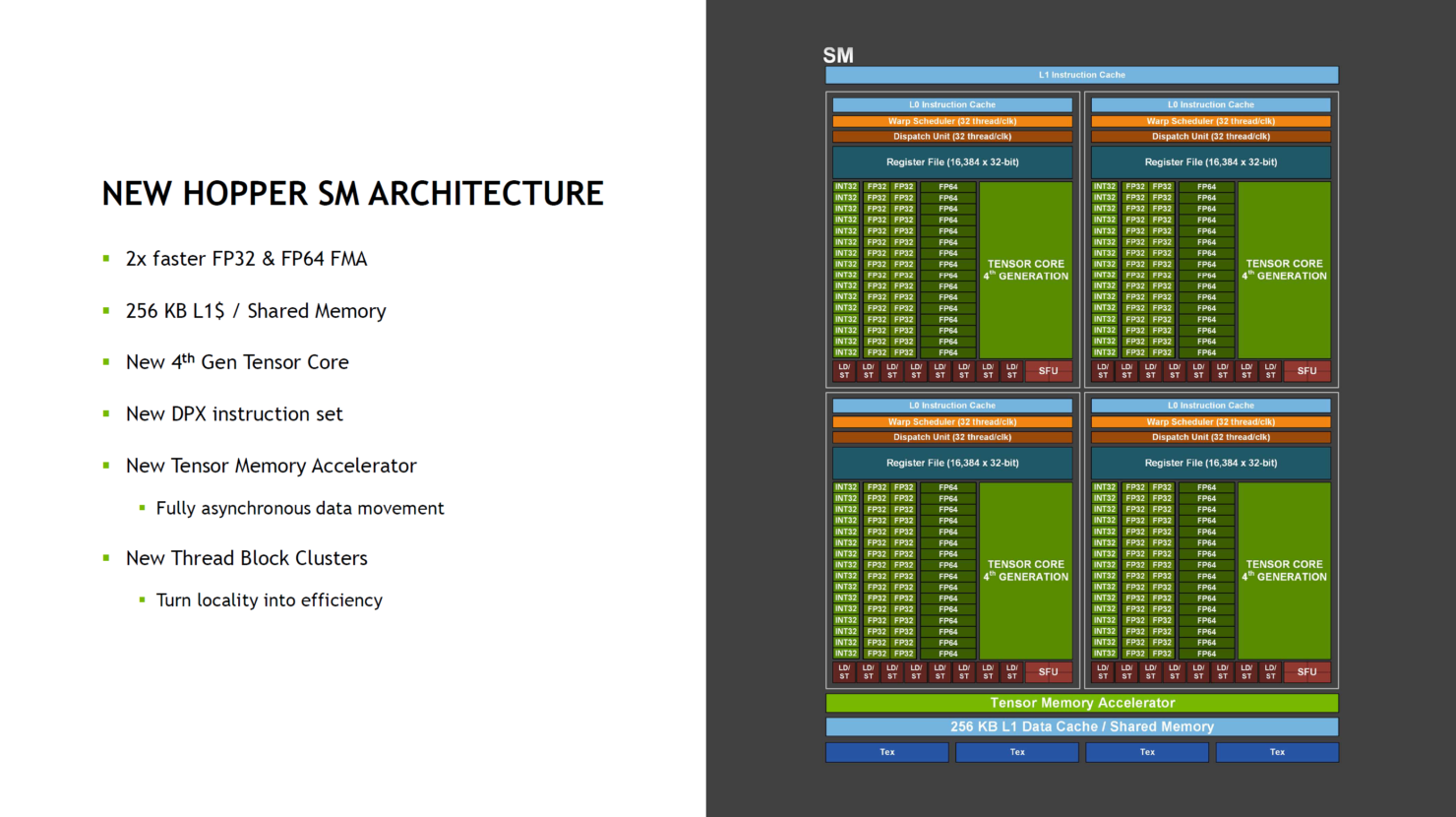
Task: Click the rightmost Tex block
Action: pos(1276,751)
